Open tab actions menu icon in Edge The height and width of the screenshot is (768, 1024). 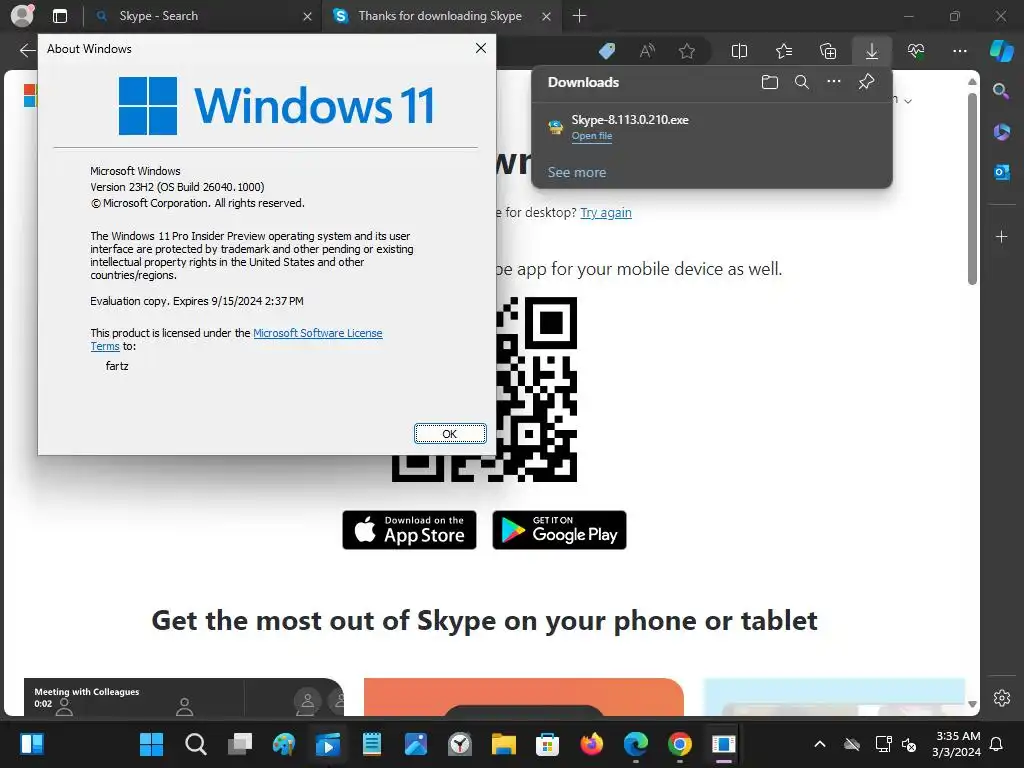point(59,16)
